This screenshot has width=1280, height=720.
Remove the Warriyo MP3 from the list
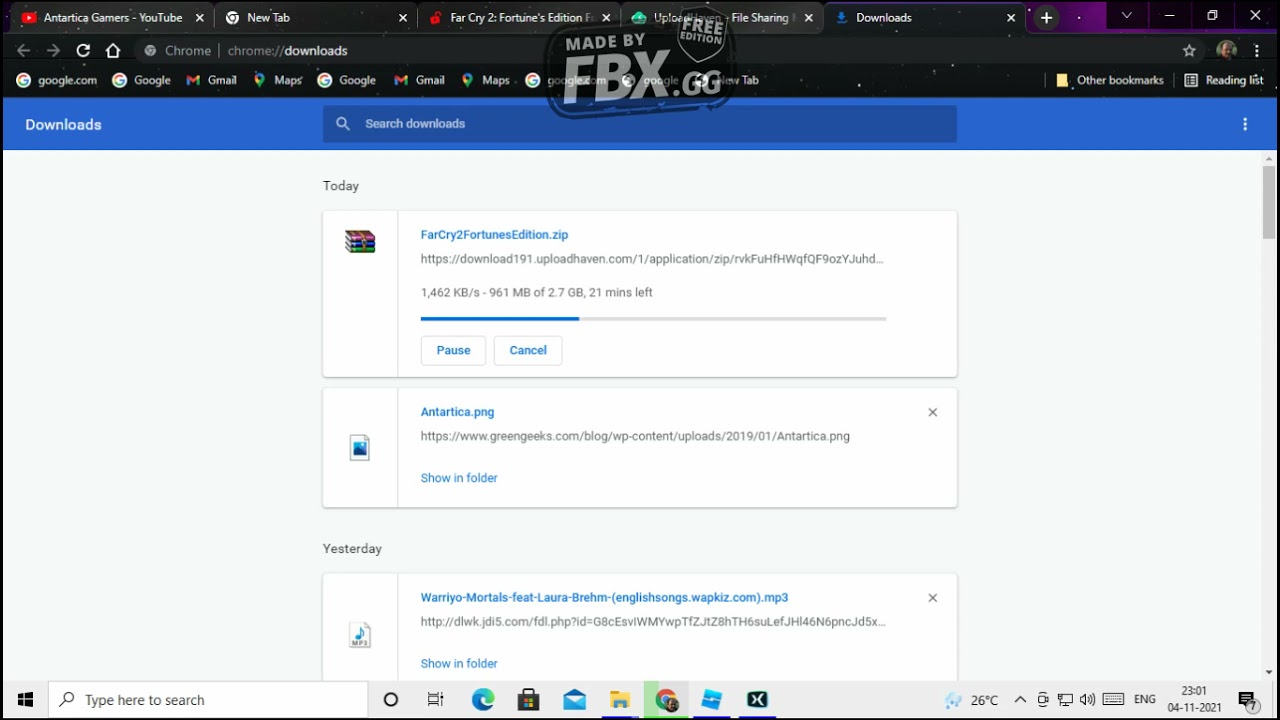click(933, 598)
